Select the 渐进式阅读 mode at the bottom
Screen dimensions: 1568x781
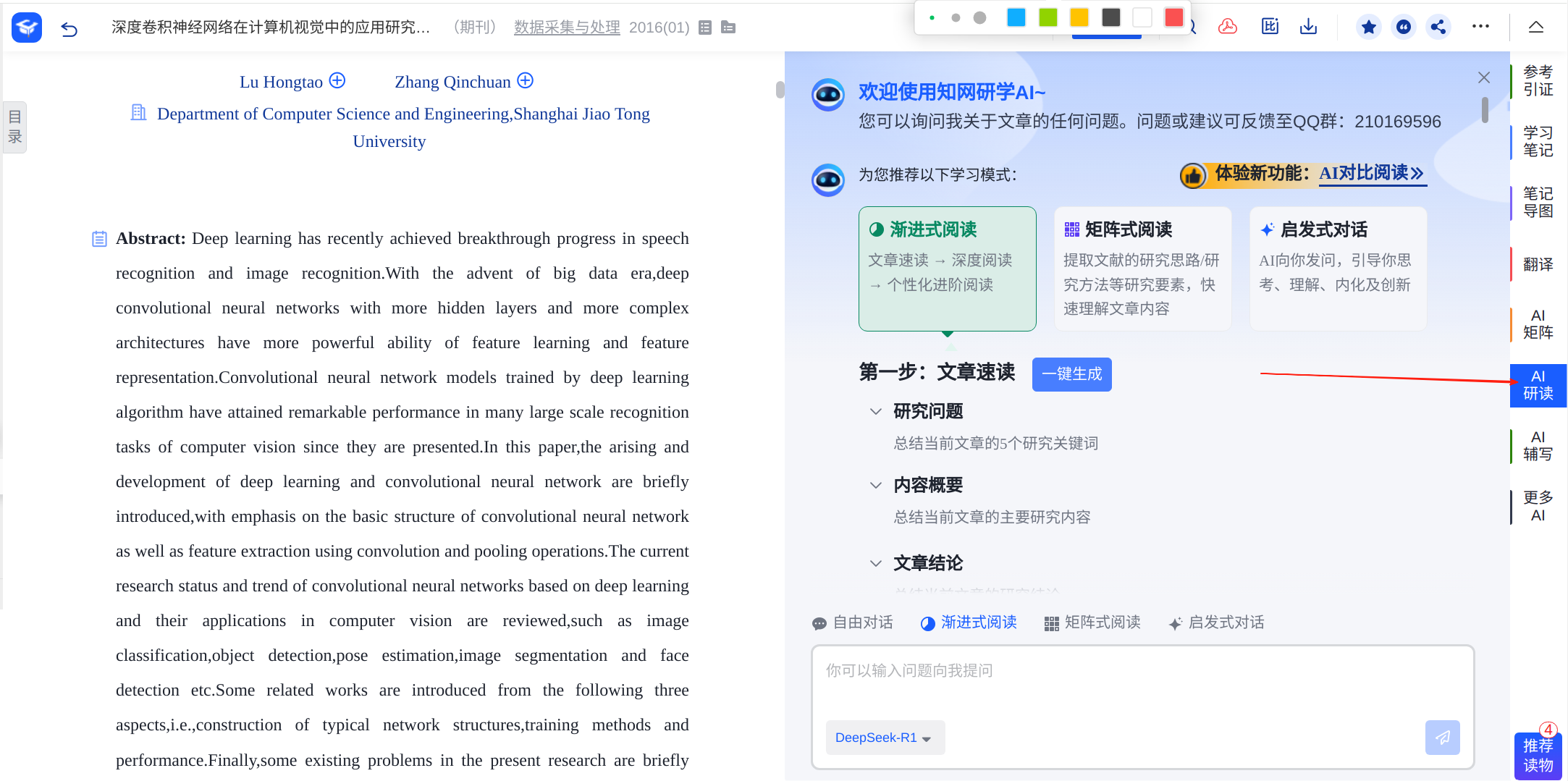(969, 622)
